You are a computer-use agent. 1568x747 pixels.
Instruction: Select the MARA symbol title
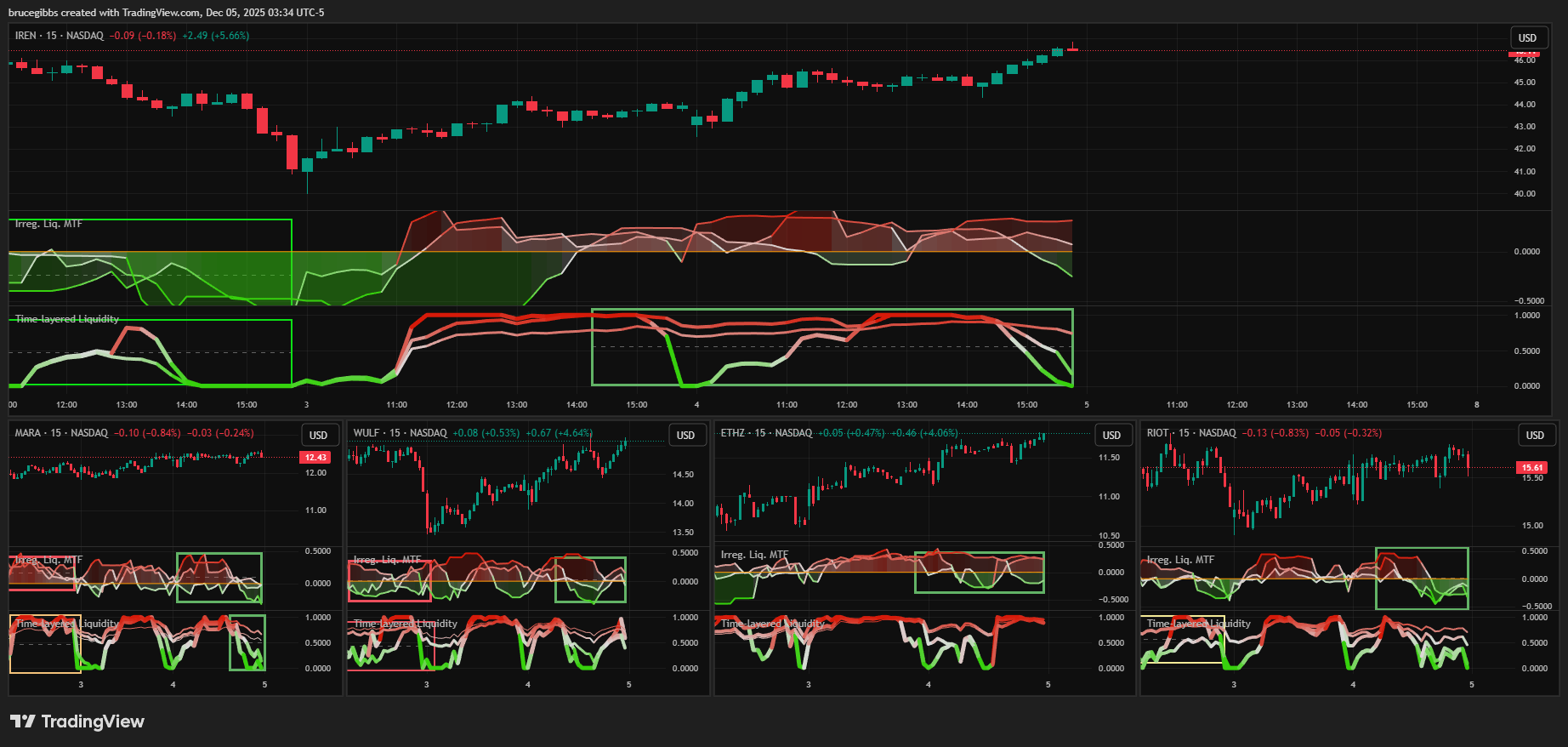click(27, 433)
